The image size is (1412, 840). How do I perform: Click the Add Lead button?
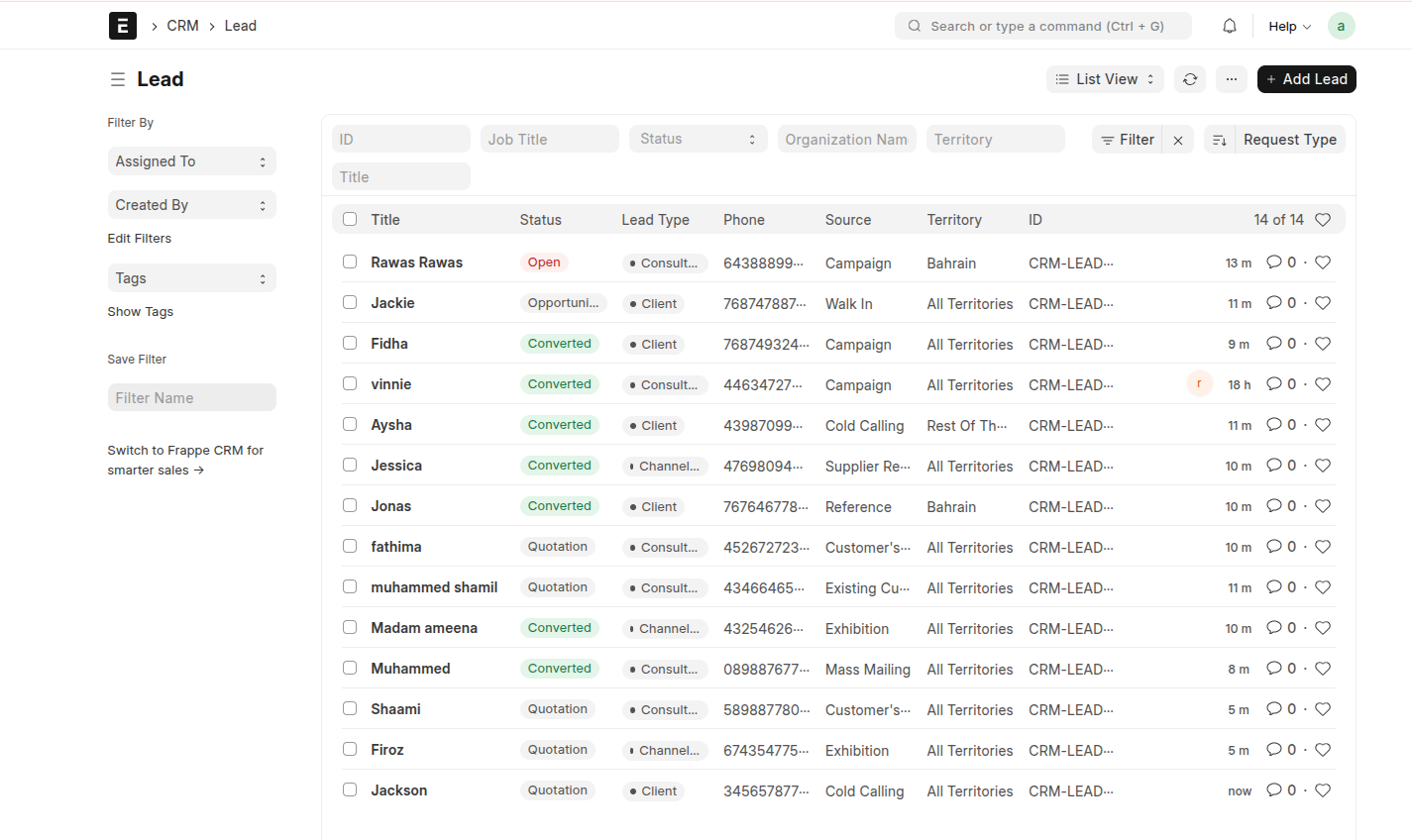click(x=1306, y=79)
